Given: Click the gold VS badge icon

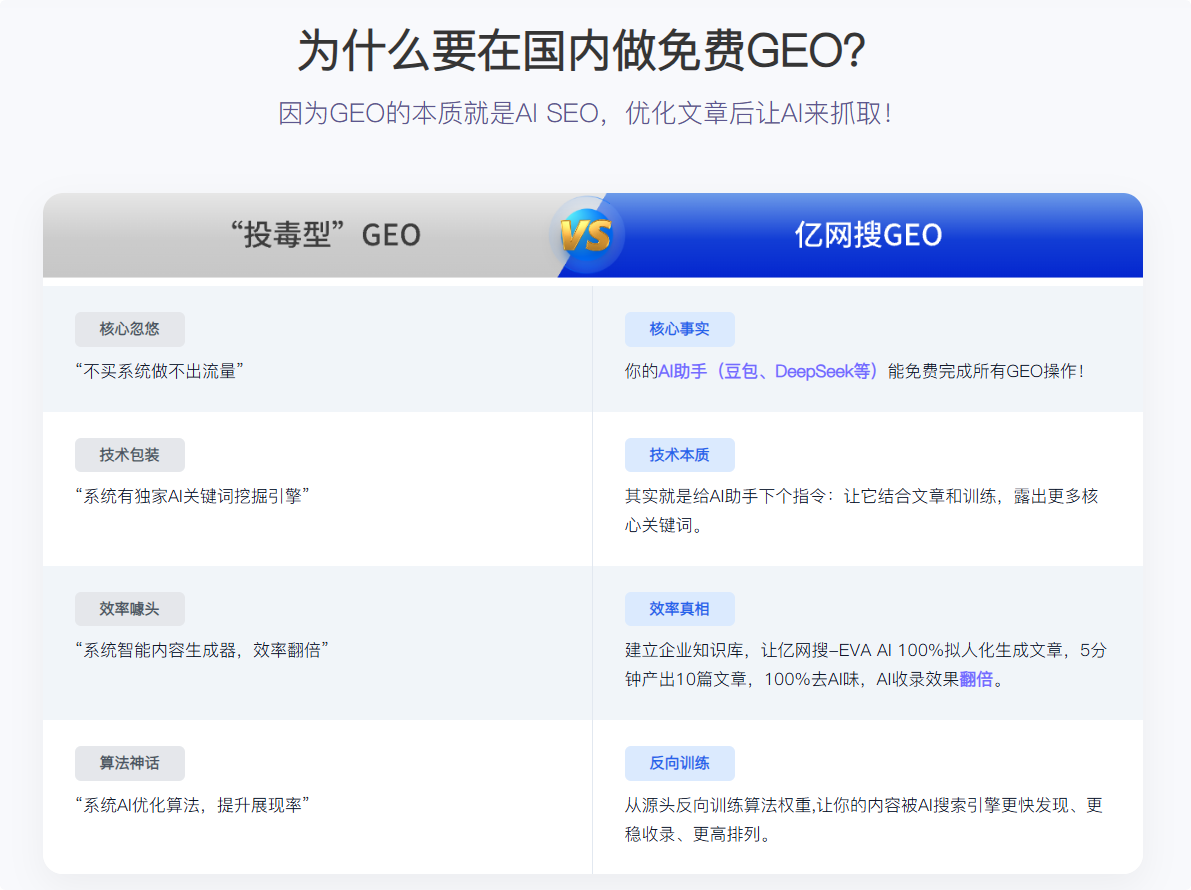Looking at the screenshot, I should [x=586, y=236].
